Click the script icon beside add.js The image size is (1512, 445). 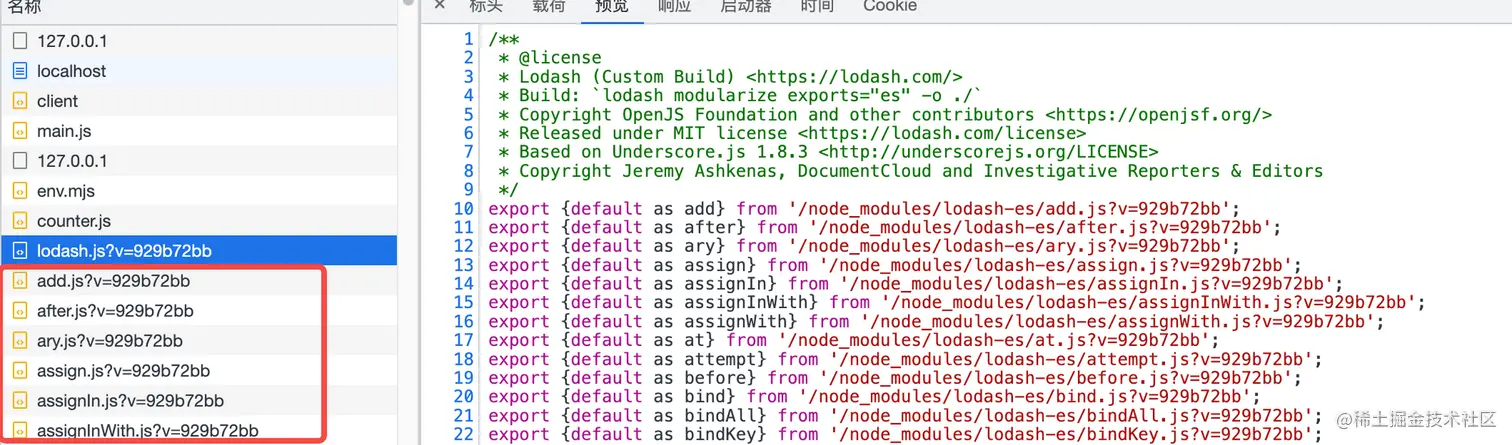[20, 281]
